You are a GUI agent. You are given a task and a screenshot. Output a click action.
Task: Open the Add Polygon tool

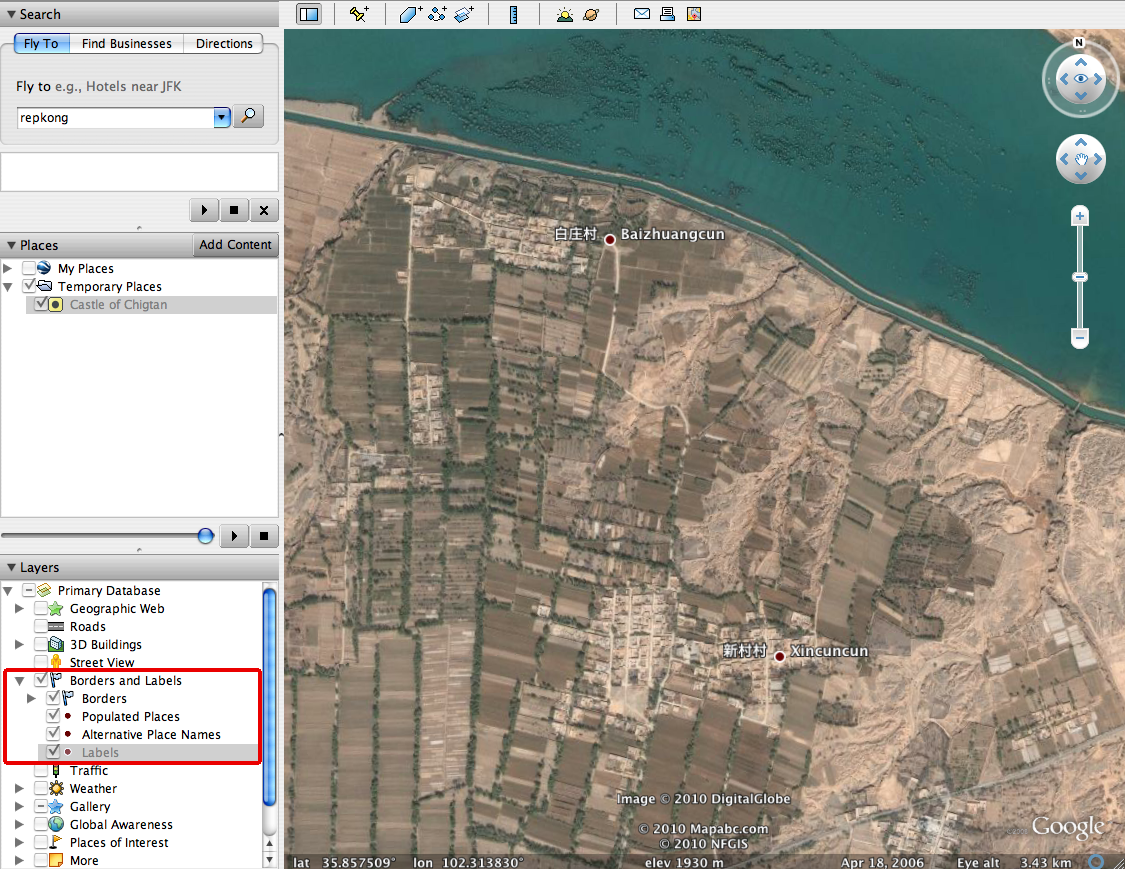pos(406,13)
